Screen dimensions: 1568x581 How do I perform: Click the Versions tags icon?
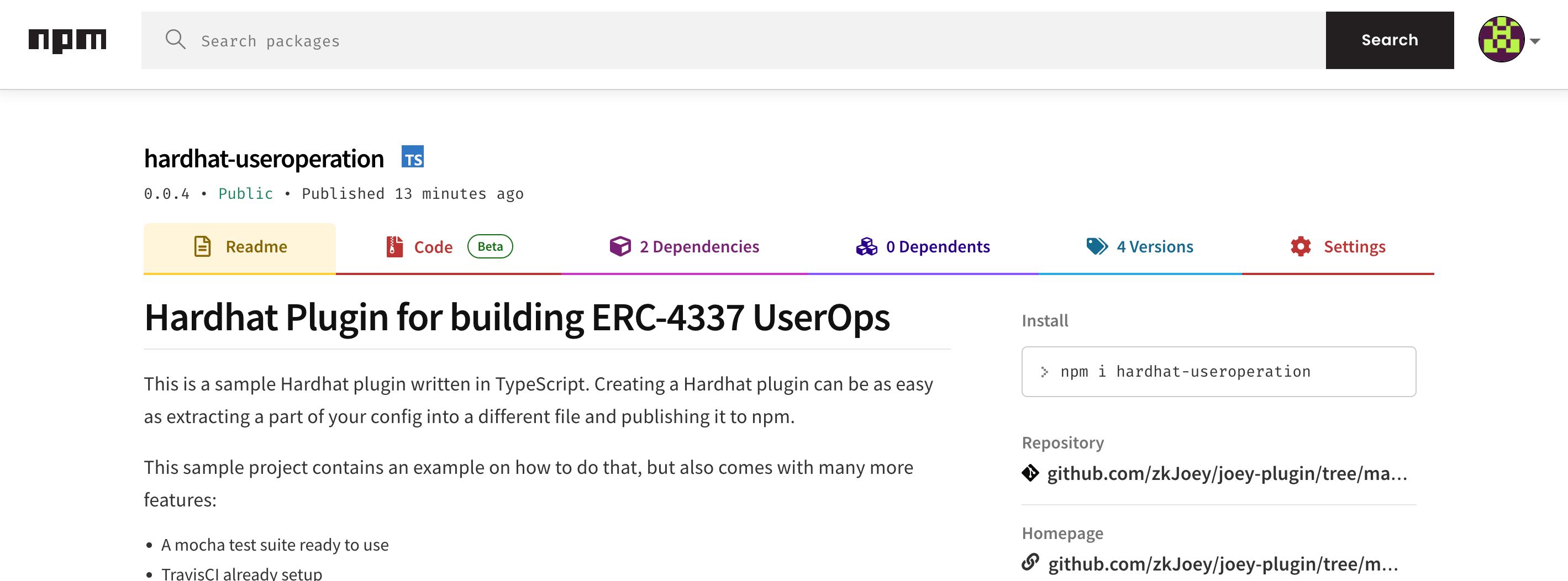click(x=1097, y=246)
